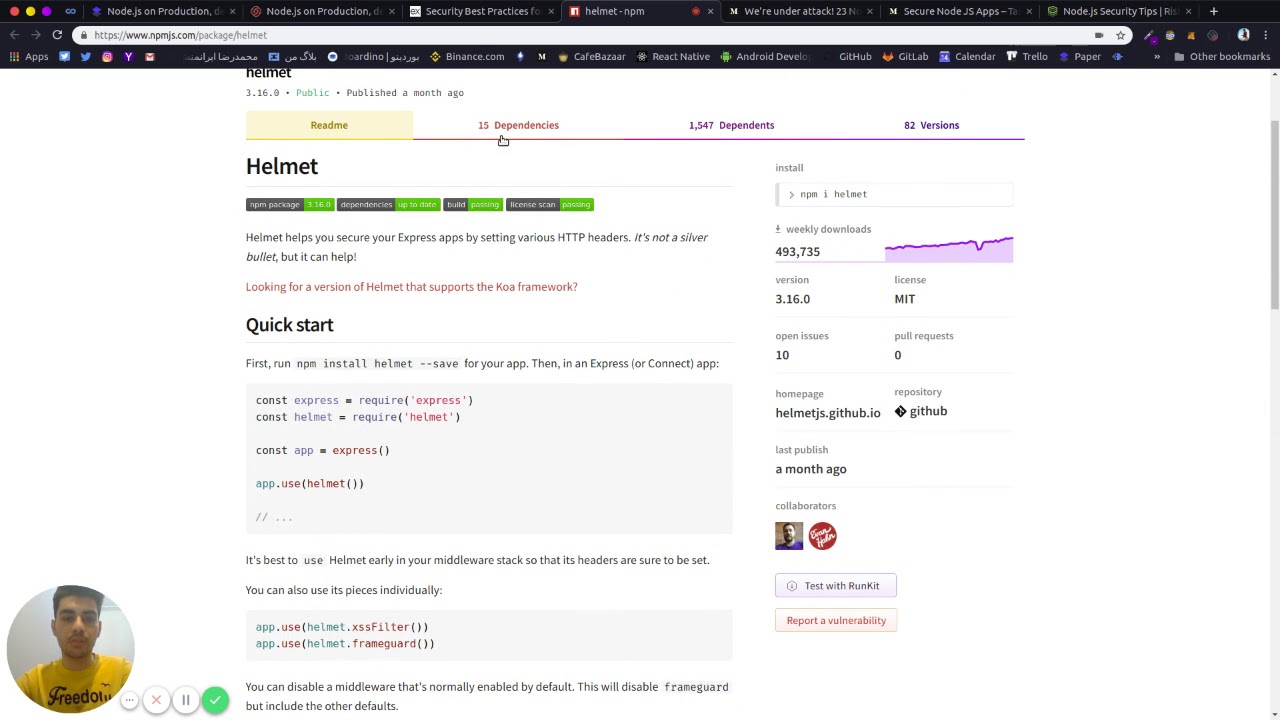The height and width of the screenshot is (720, 1280).
Task: Switch to We're under attack tab
Action: click(x=799, y=11)
